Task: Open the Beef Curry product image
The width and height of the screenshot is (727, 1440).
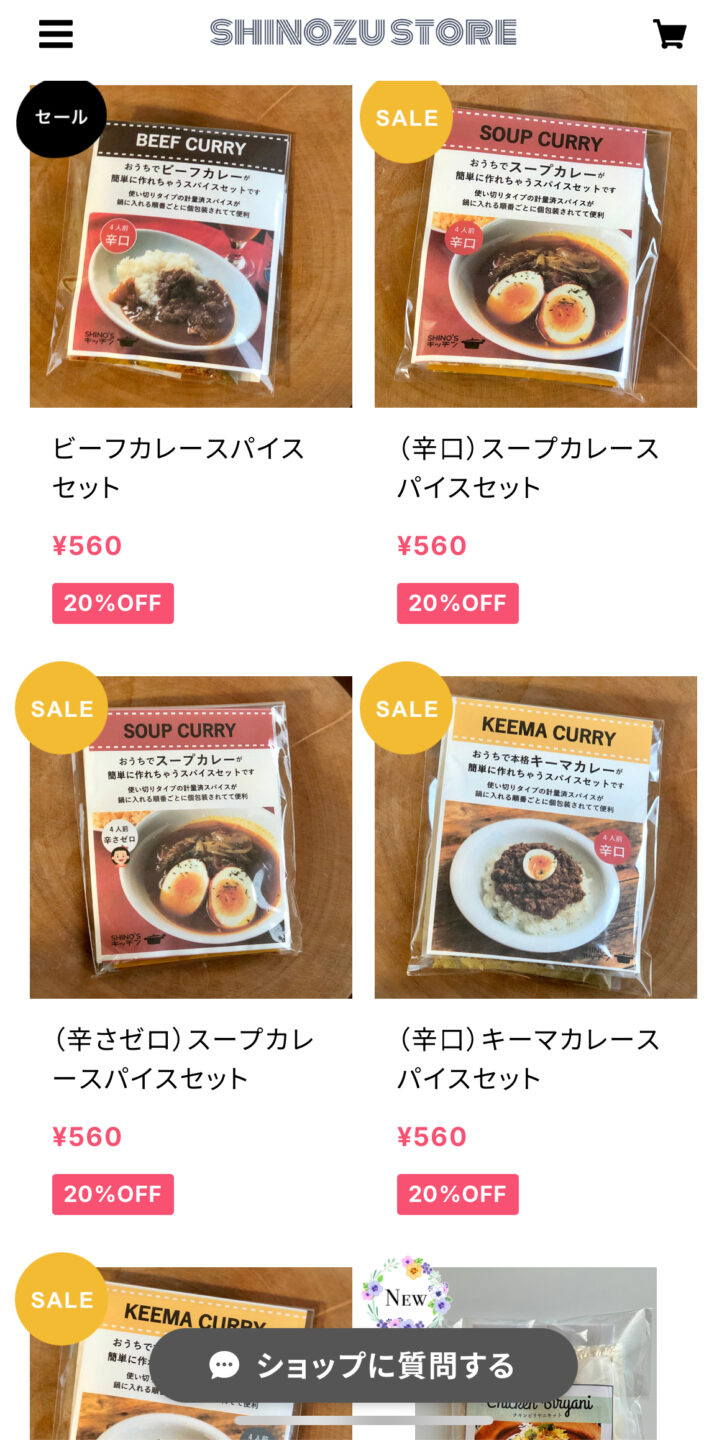Action: coord(191,246)
